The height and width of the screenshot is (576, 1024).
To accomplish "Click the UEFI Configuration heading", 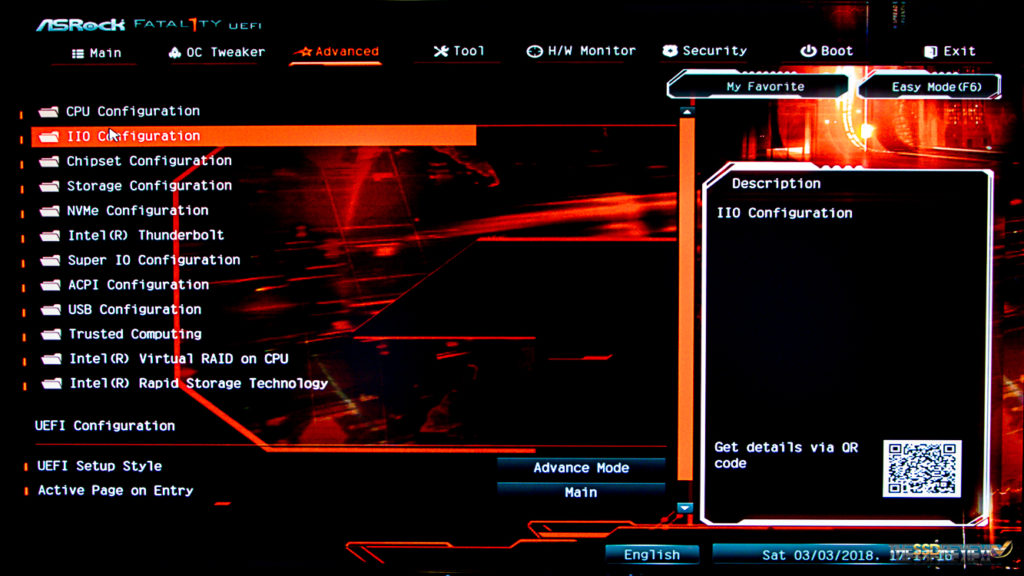I will [104, 426].
